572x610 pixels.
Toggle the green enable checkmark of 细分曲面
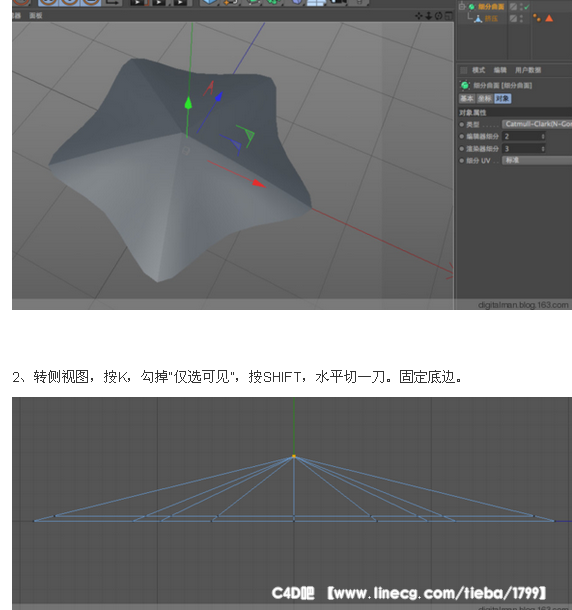click(x=527, y=7)
